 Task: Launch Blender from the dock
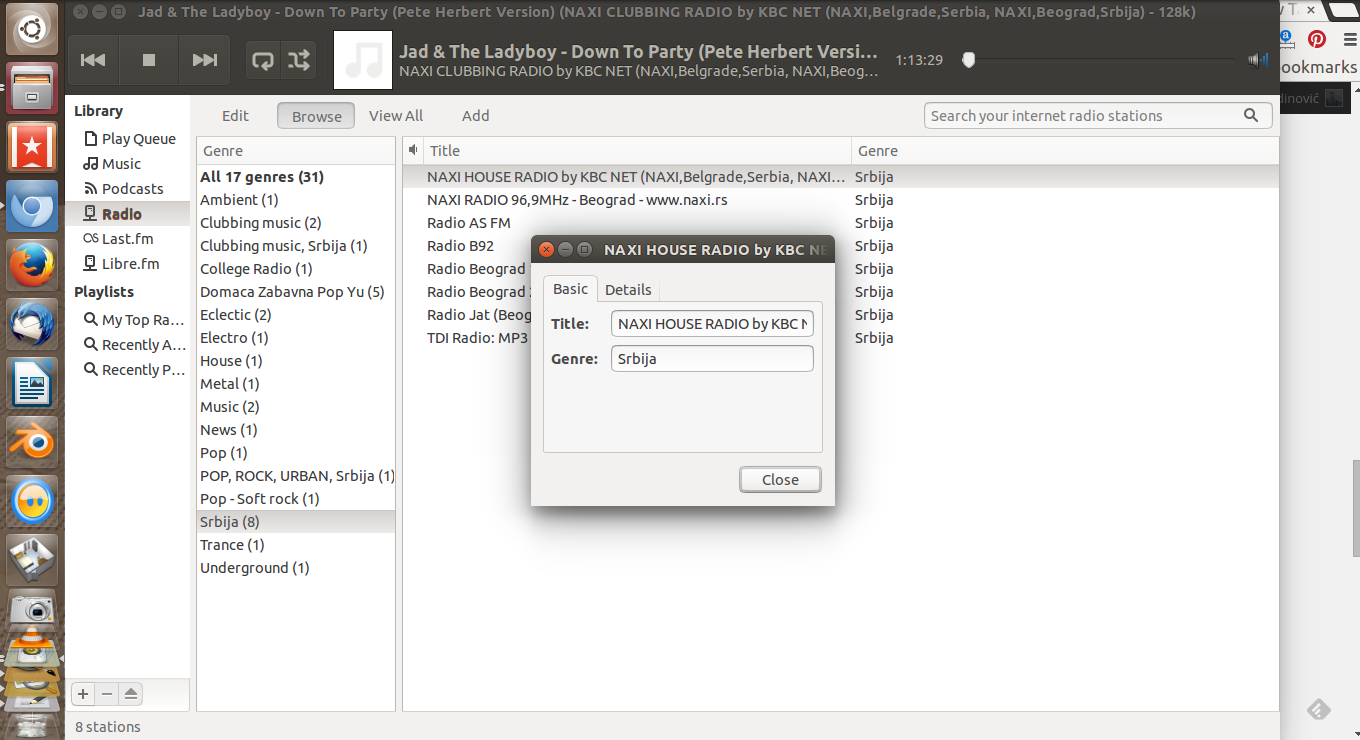(x=32, y=441)
